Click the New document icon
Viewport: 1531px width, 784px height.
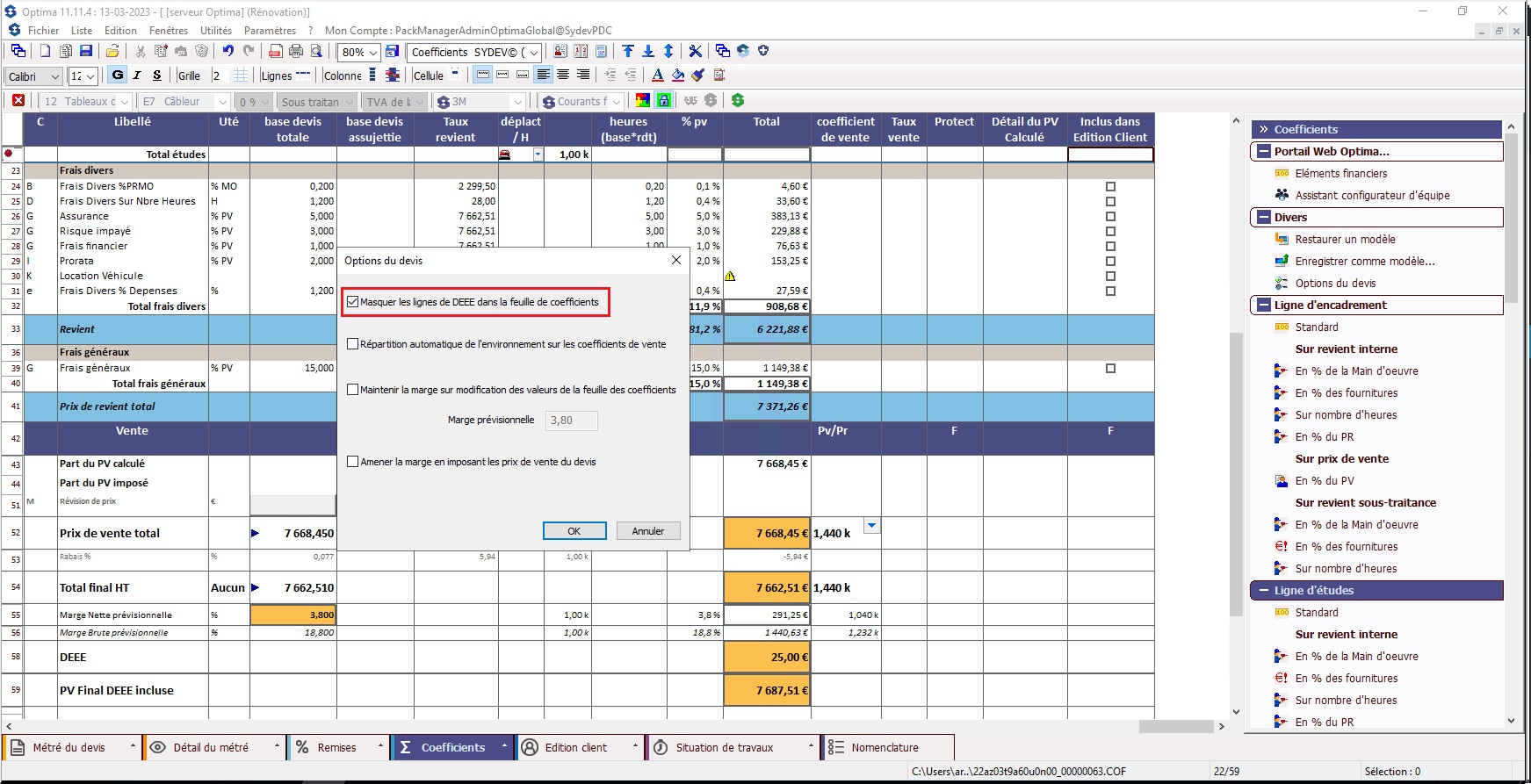tap(45, 51)
